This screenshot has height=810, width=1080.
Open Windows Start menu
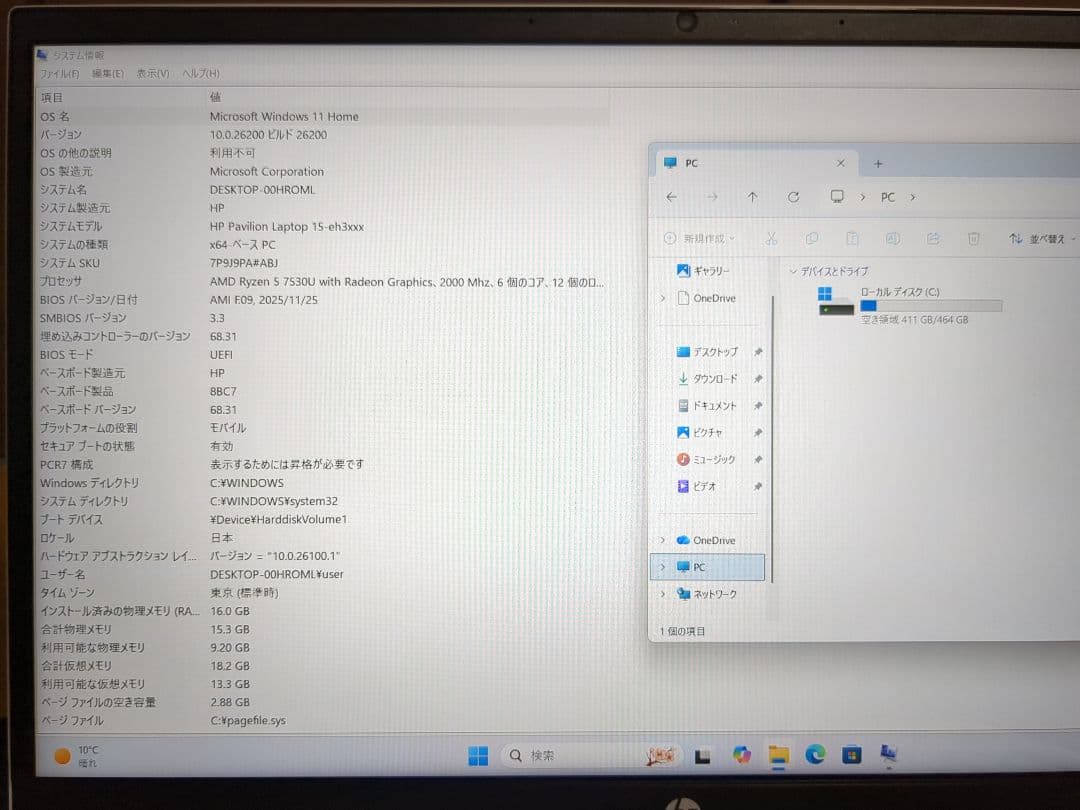[x=478, y=756]
